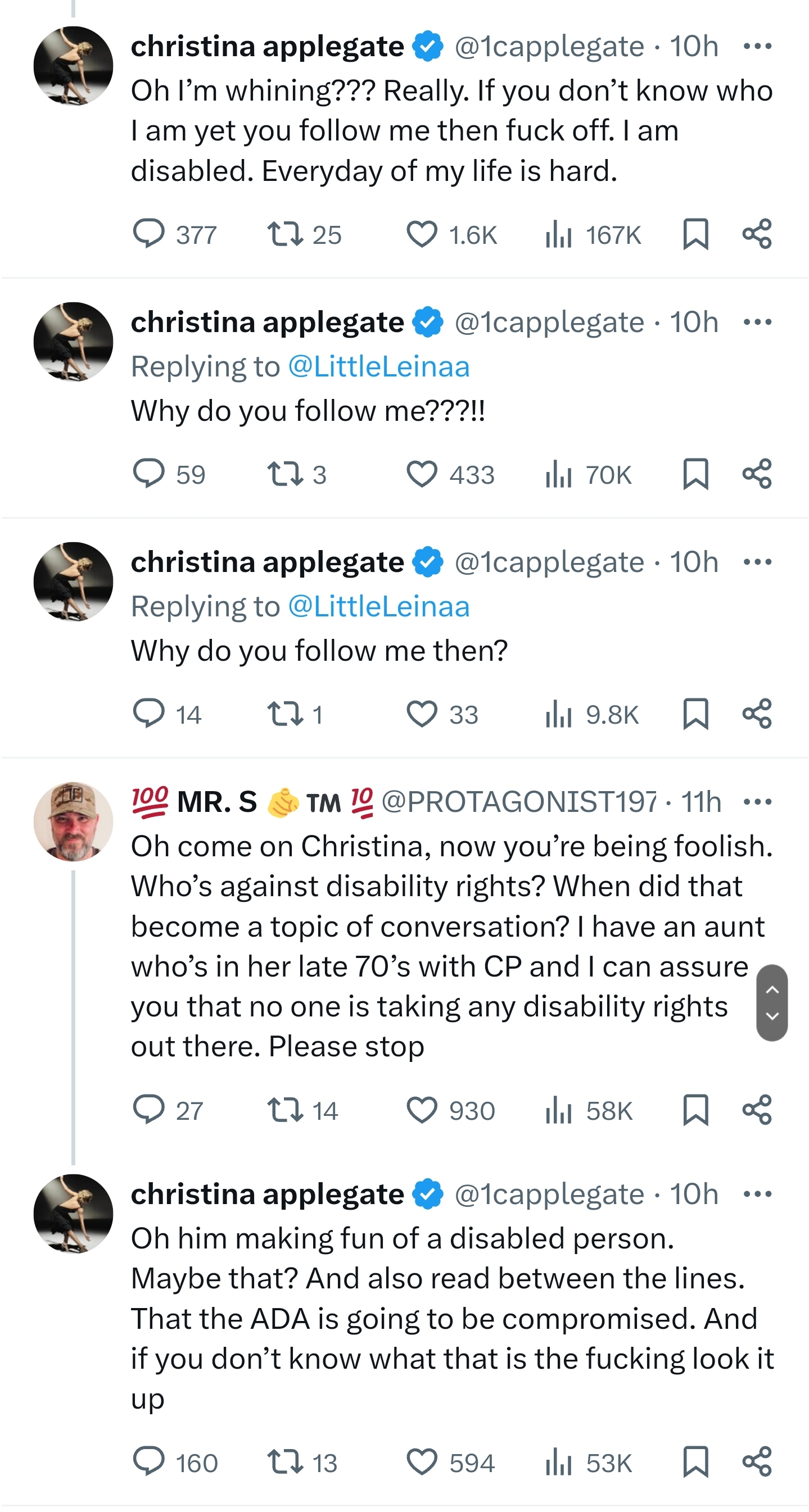View analytics of "Why do you follow me???!!" tweet
This screenshot has height=1512, width=809.
pos(558,474)
